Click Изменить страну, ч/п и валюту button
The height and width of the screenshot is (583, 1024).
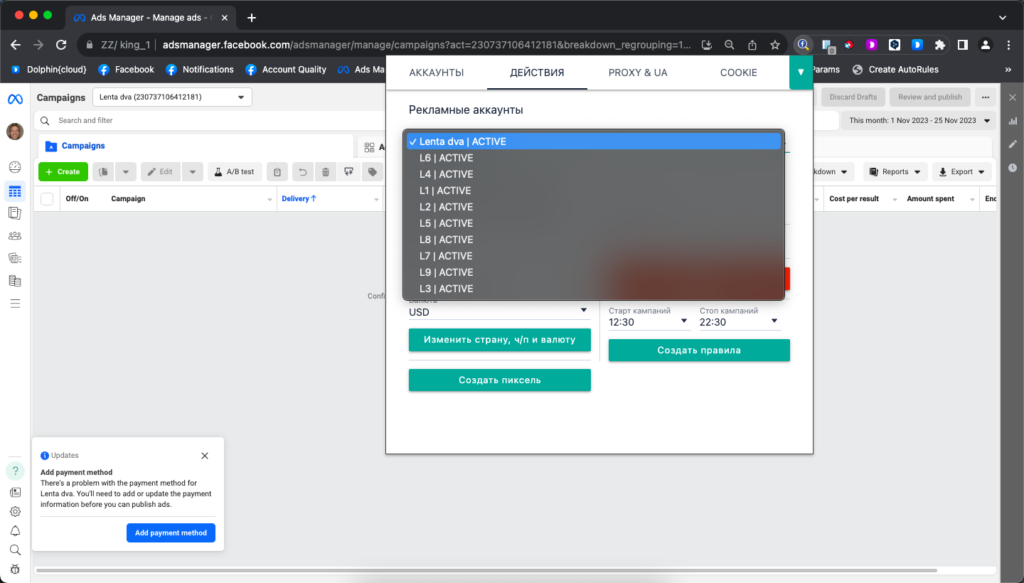point(500,339)
